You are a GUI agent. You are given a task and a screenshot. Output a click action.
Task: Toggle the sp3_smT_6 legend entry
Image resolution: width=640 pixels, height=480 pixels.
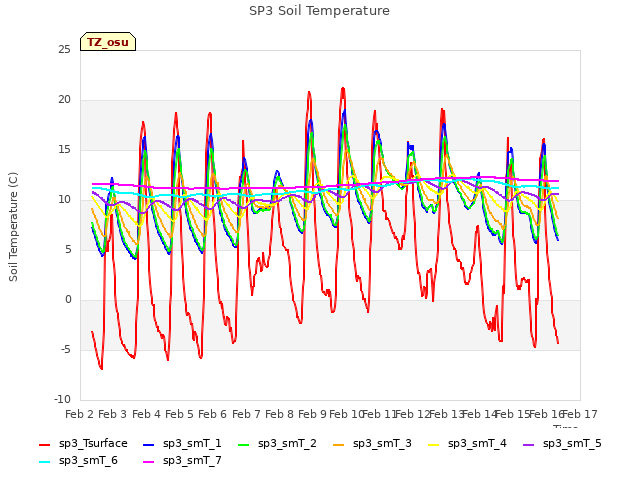point(78,461)
